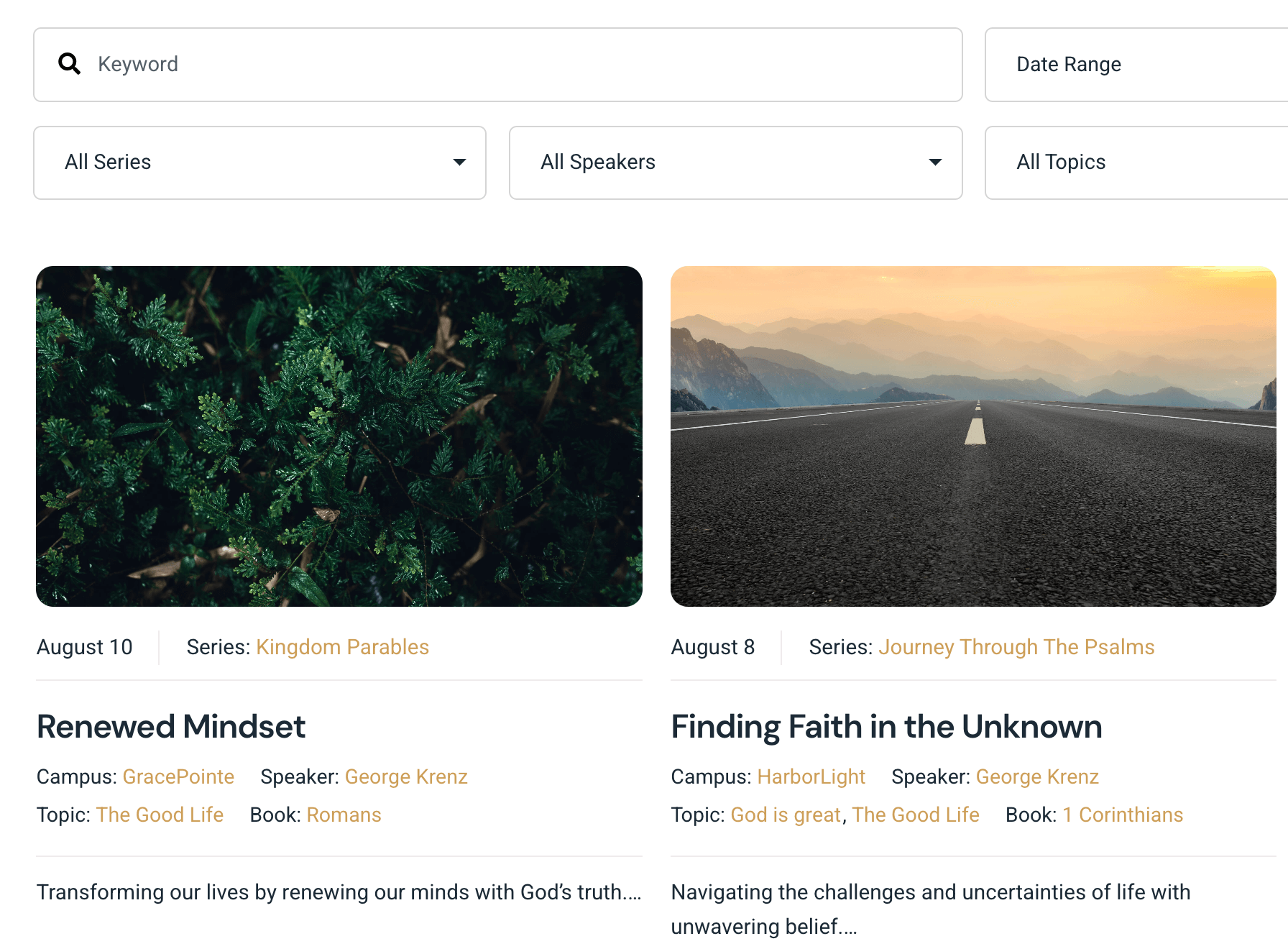Open Finding Faith in the Unknown sermon

(886, 727)
